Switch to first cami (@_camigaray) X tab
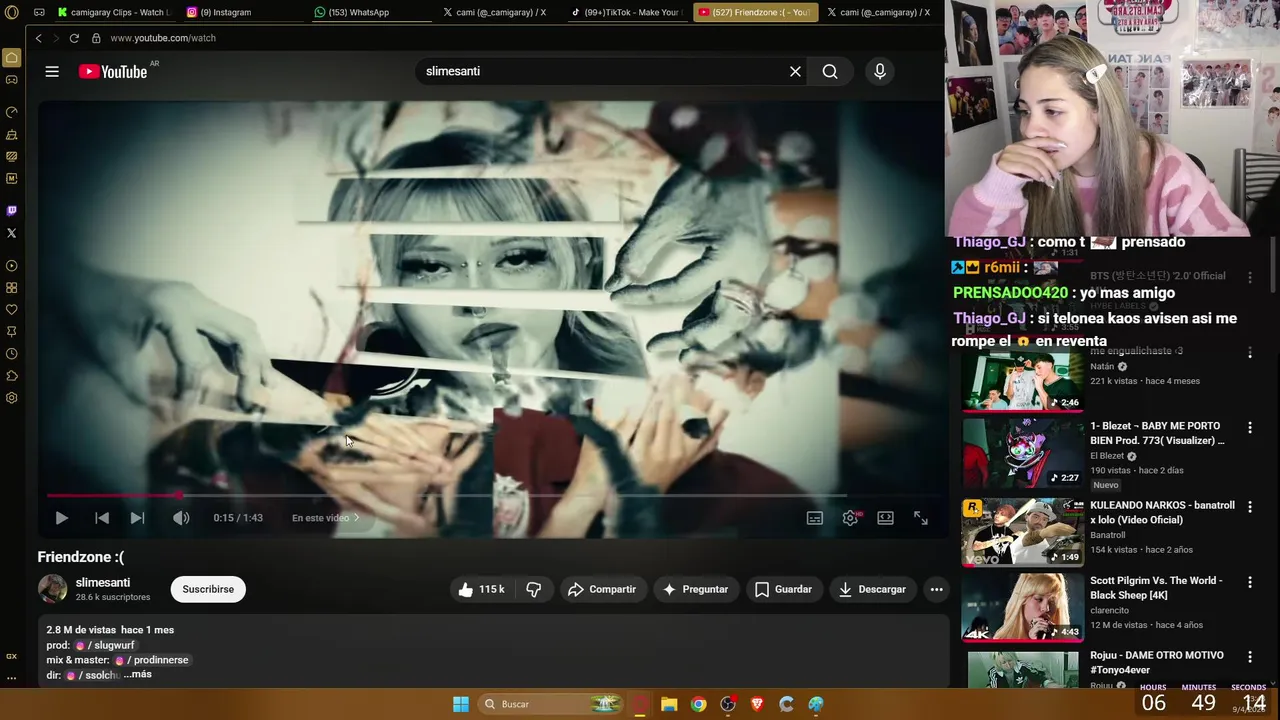The height and width of the screenshot is (720, 1280). [500, 12]
